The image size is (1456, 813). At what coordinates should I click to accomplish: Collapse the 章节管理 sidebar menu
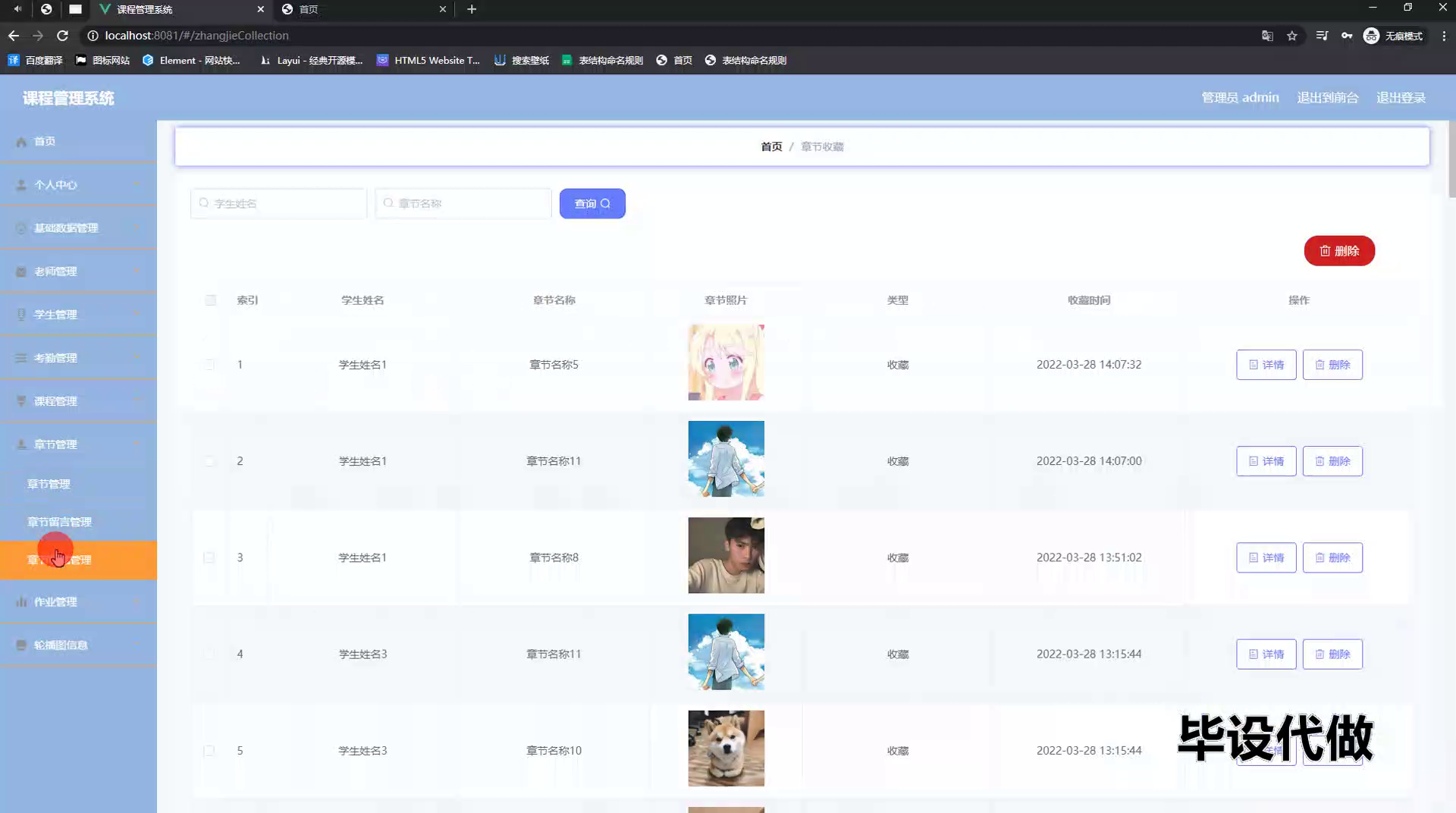(x=78, y=444)
